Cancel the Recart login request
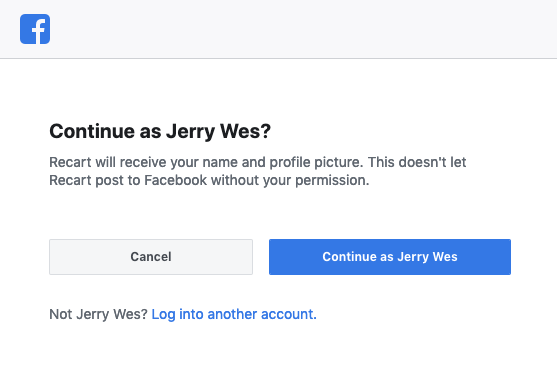Viewport: 557px width, 372px height. click(151, 257)
